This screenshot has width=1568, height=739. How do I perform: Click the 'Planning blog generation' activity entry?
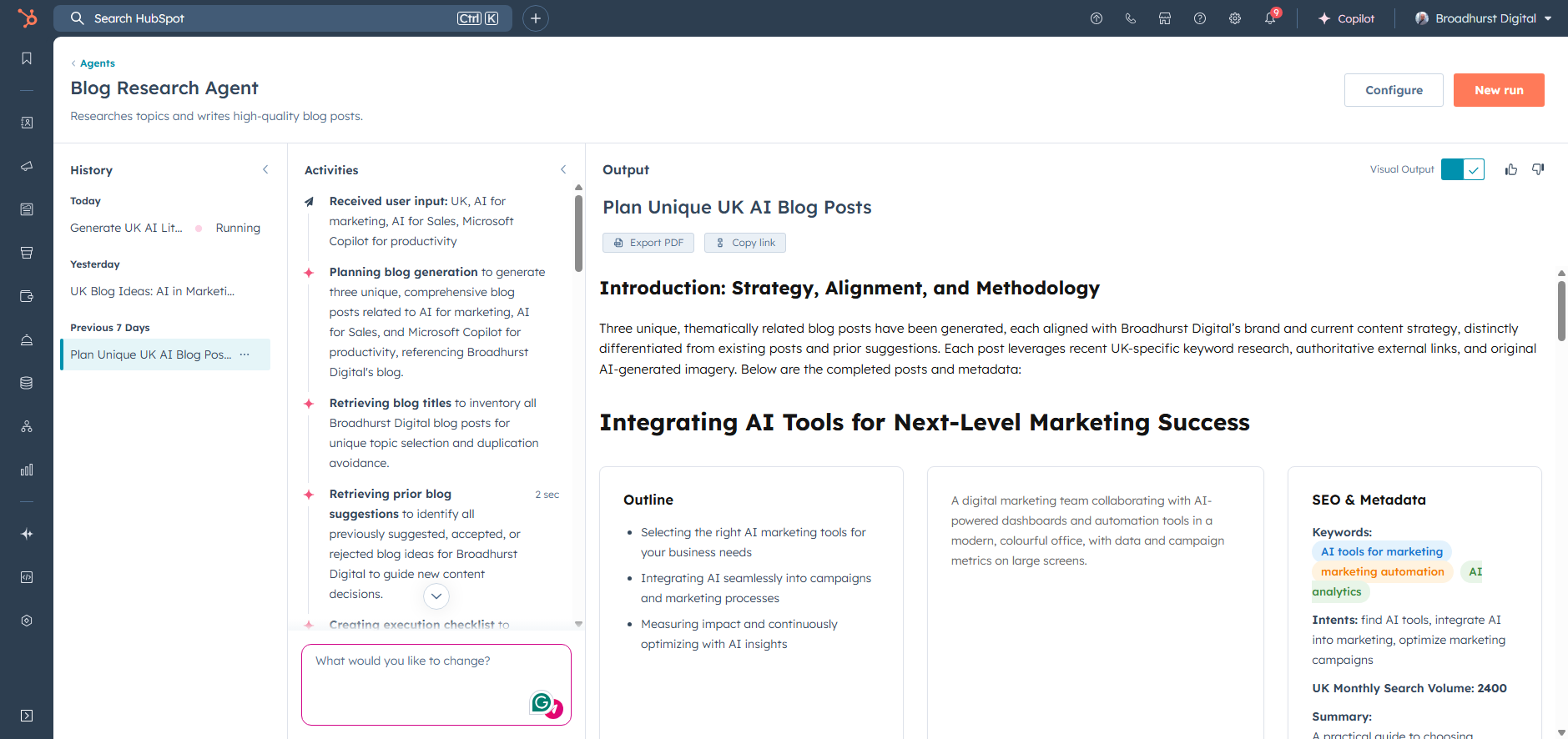432,322
